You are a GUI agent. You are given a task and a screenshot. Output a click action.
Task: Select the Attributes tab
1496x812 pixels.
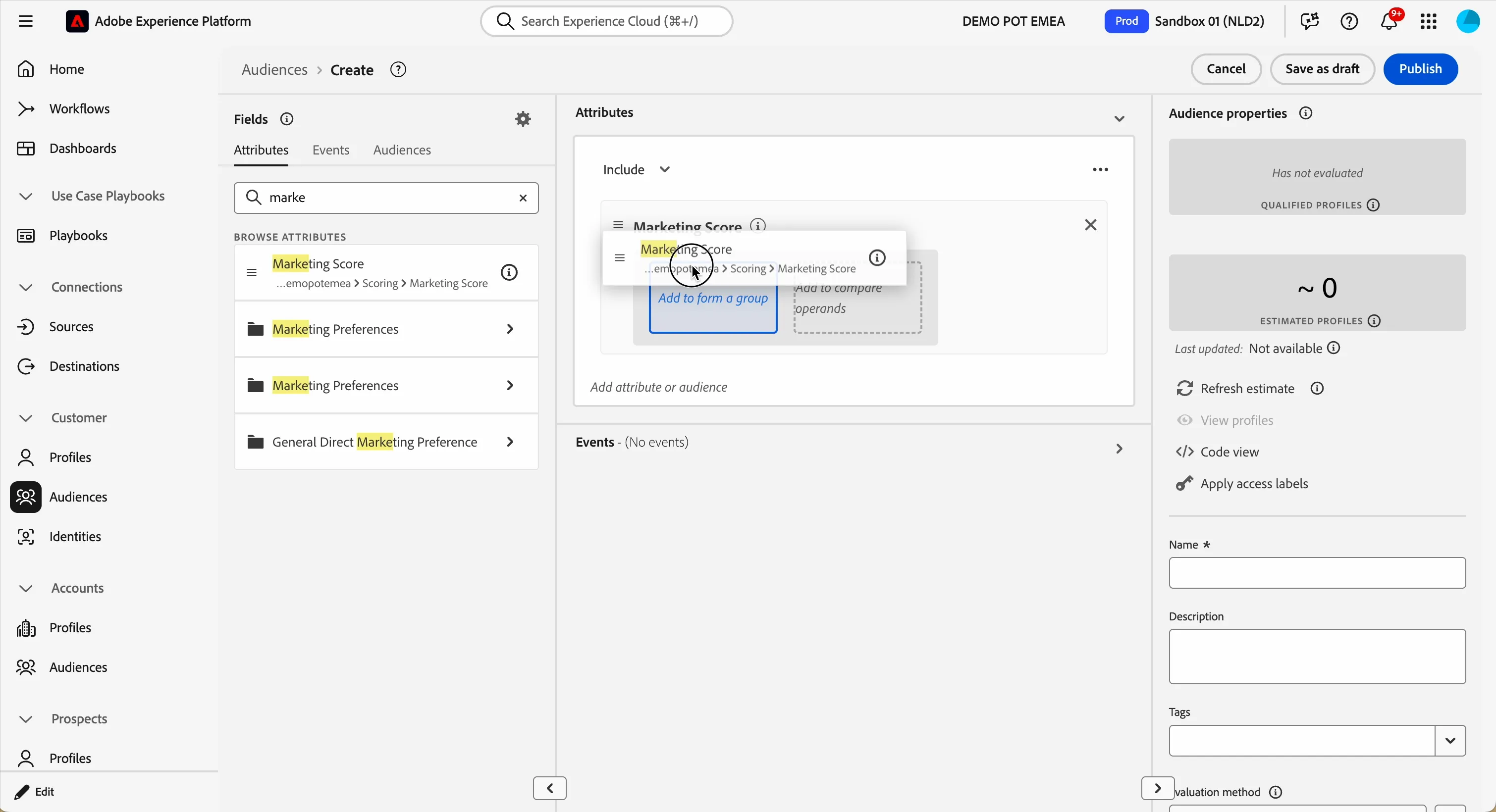[x=261, y=151]
